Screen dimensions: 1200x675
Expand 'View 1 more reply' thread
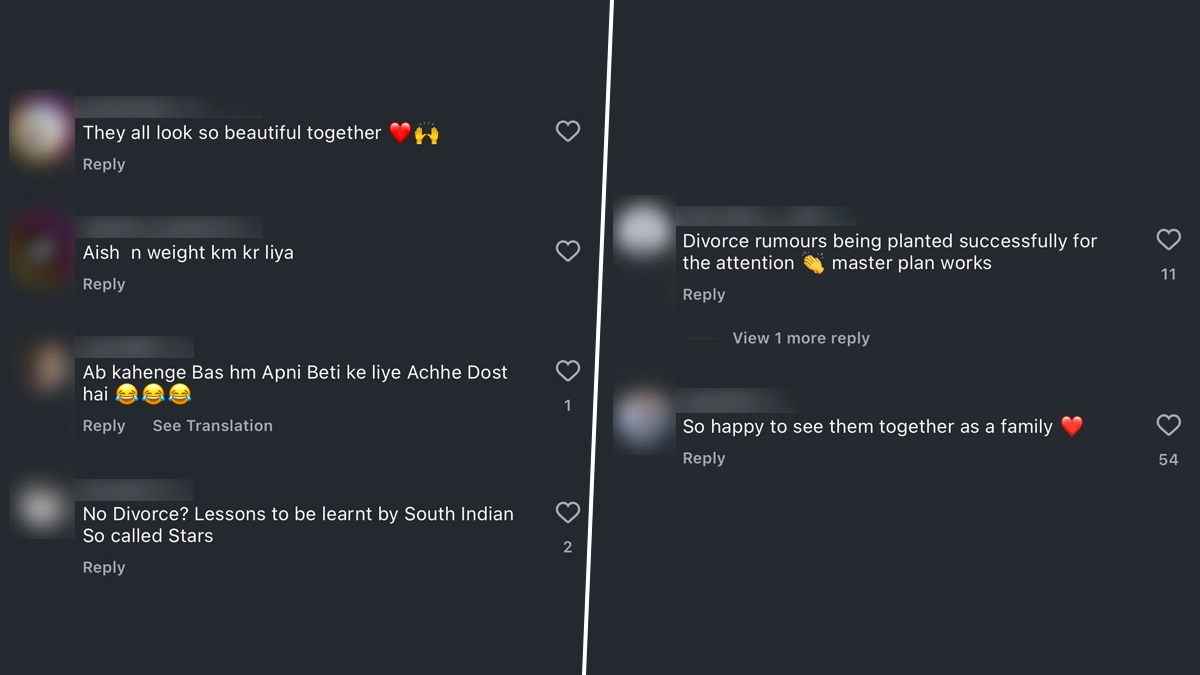point(801,339)
